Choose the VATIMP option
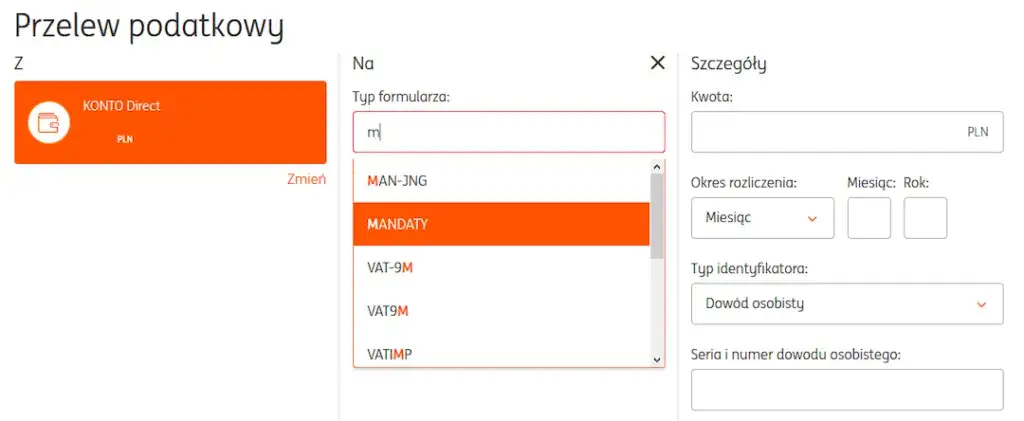 500,352
